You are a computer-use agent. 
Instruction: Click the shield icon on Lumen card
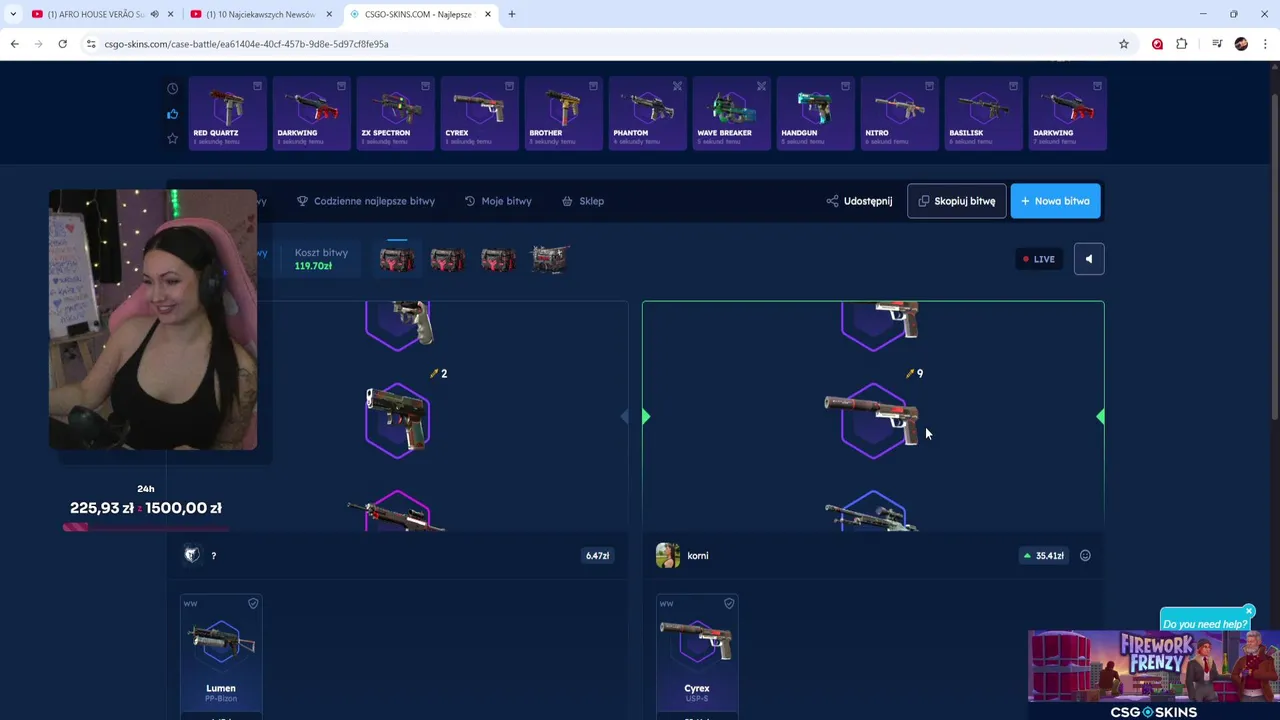tap(253, 603)
